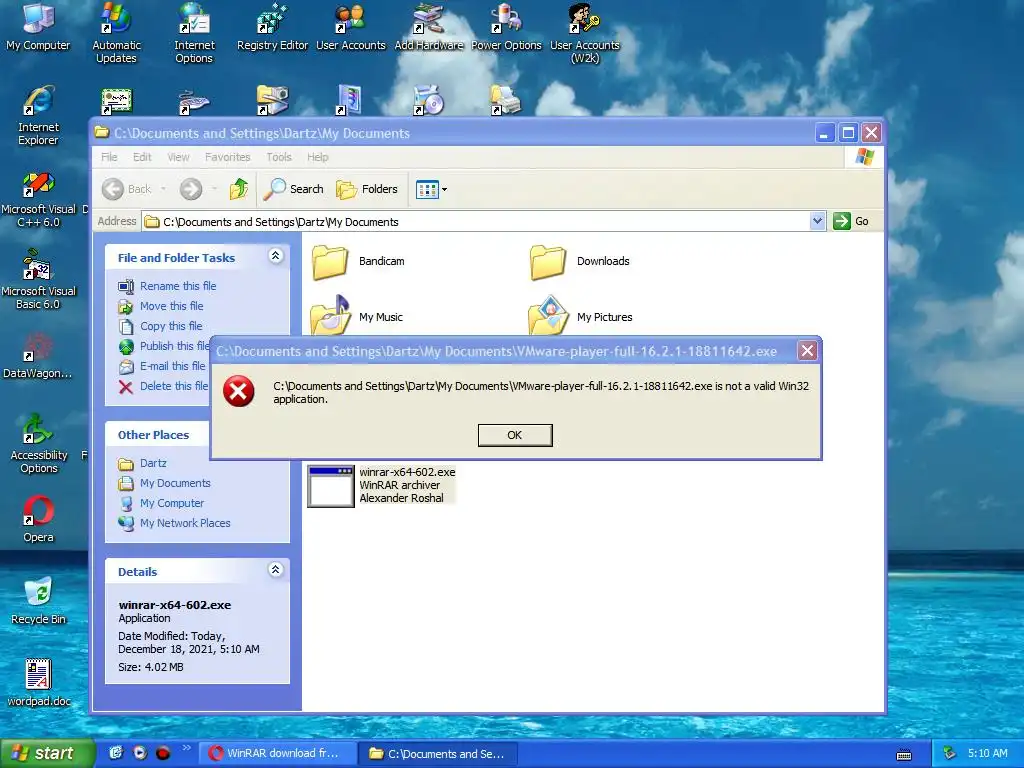Click Delete this file link
Screen dimensions: 1024x768
tap(174, 386)
